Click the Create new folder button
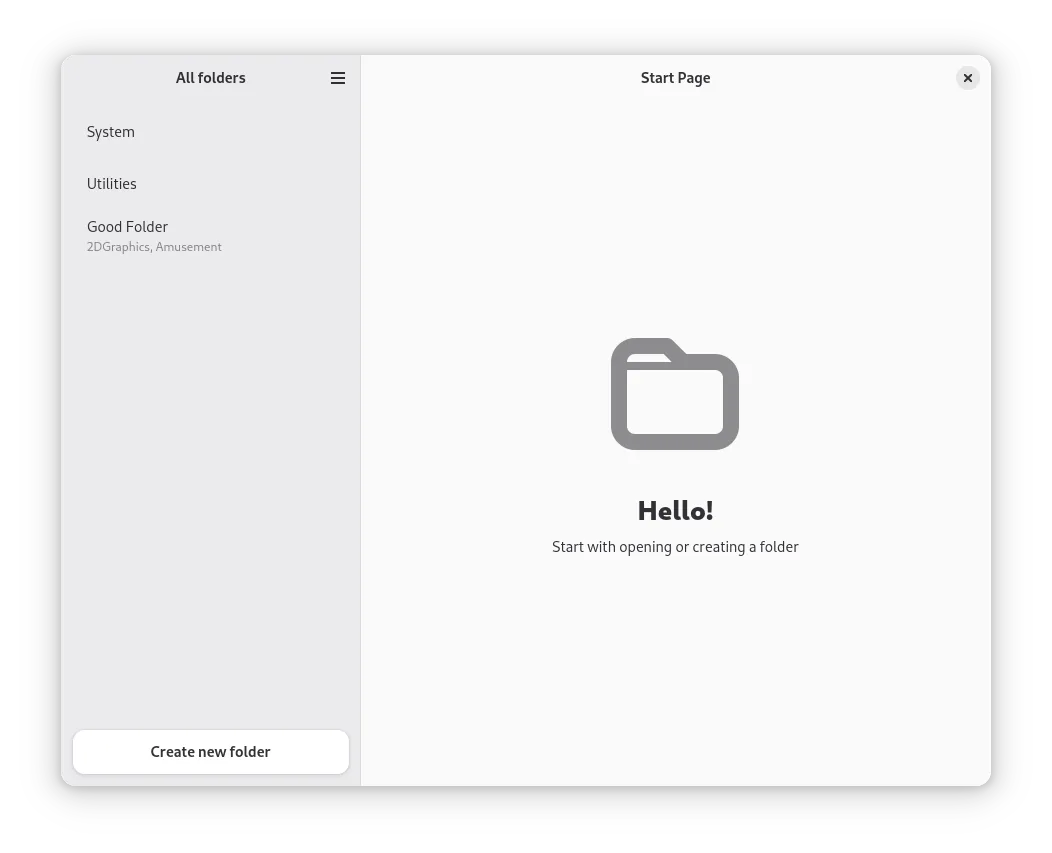This screenshot has height=853, width=1052. click(211, 752)
